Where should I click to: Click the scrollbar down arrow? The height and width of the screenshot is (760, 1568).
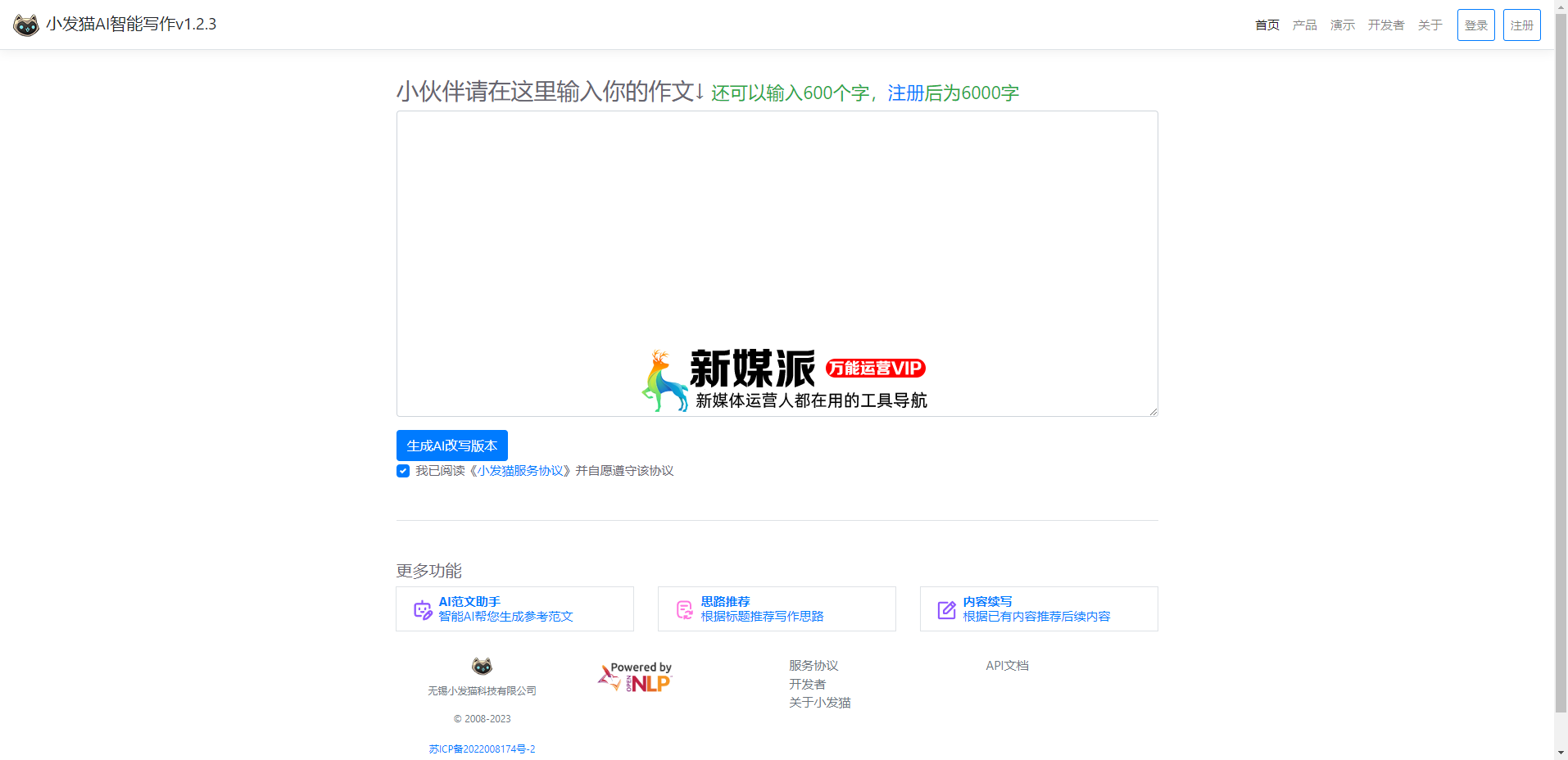(1561, 753)
